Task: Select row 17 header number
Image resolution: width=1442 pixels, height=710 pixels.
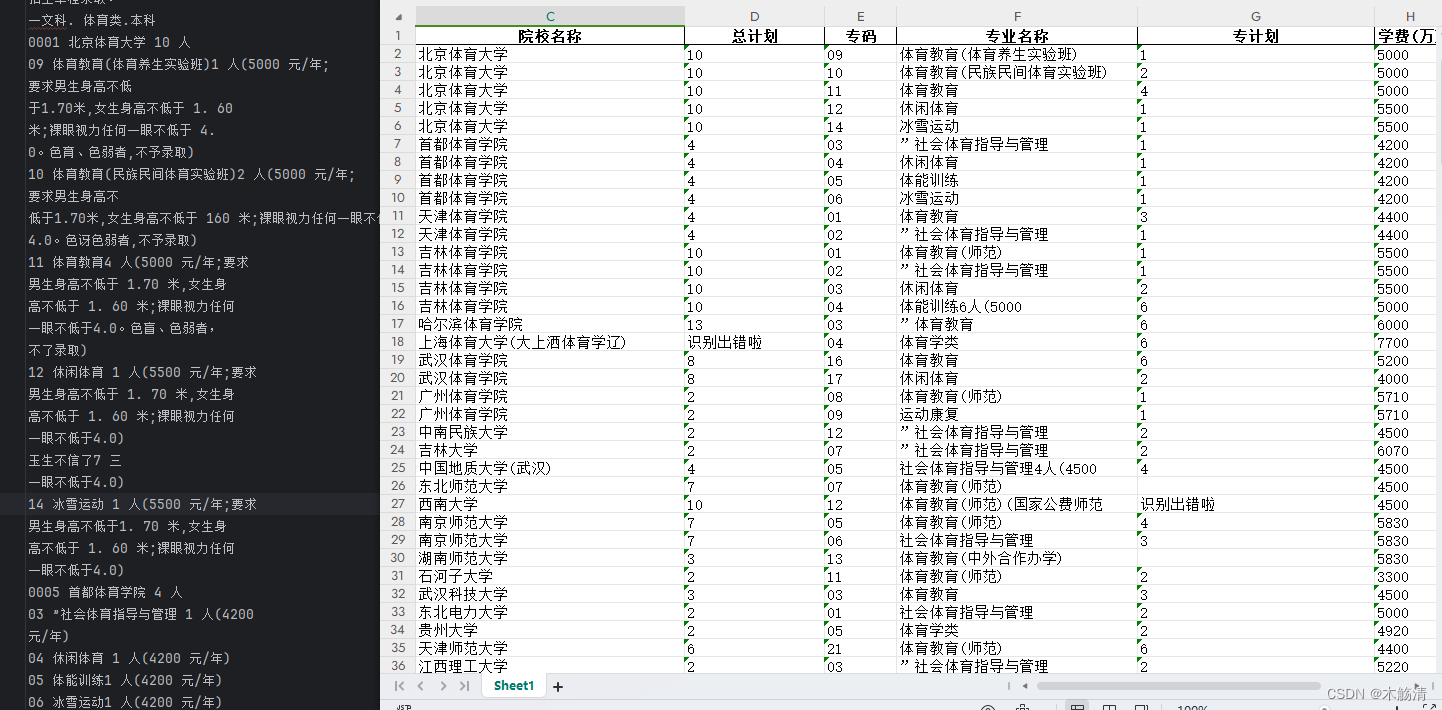Action: point(397,324)
